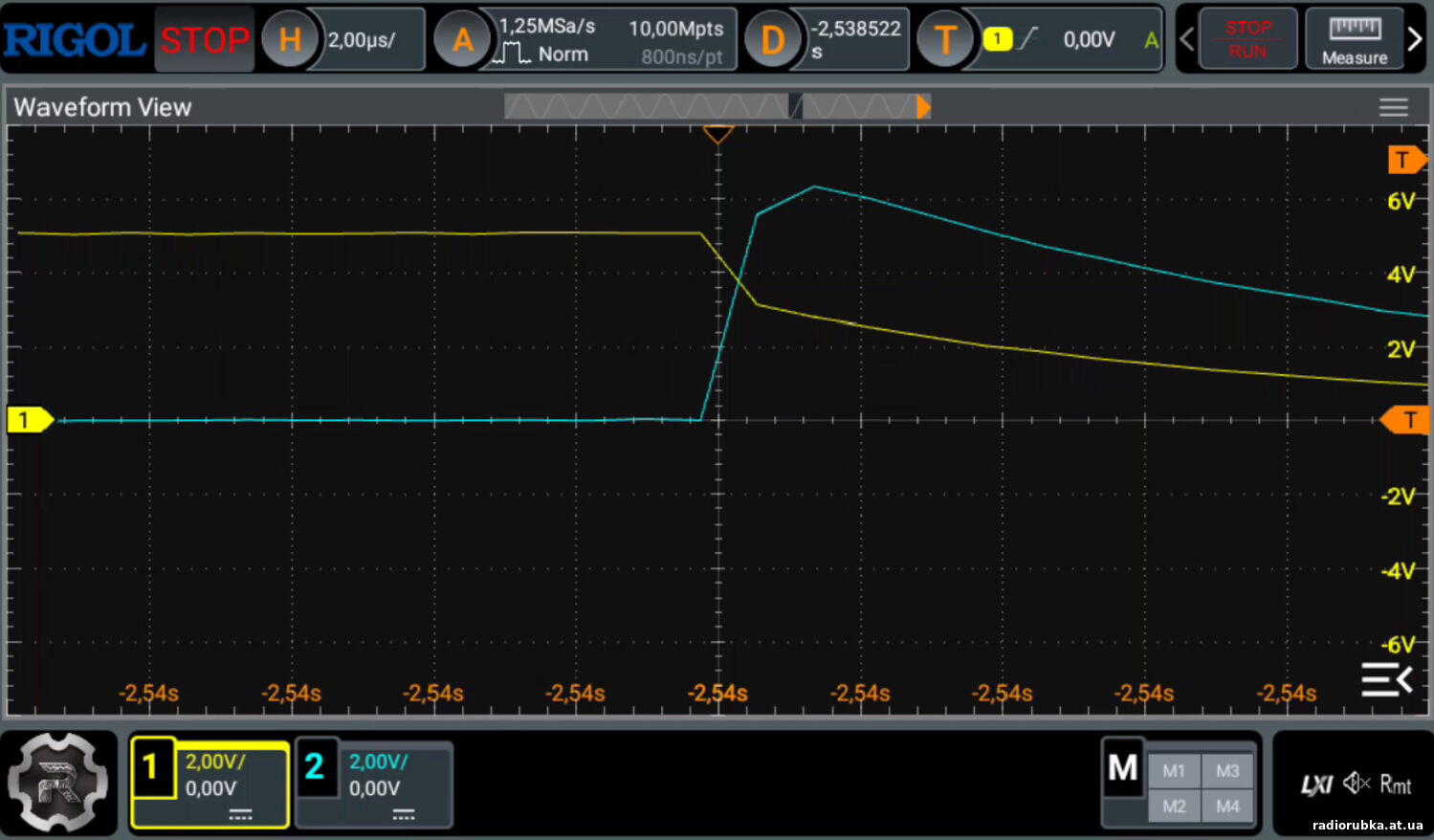This screenshot has width=1434, height=840.
Task: Open the Waveform View hamburger menu
Action: pos(1393,107)
